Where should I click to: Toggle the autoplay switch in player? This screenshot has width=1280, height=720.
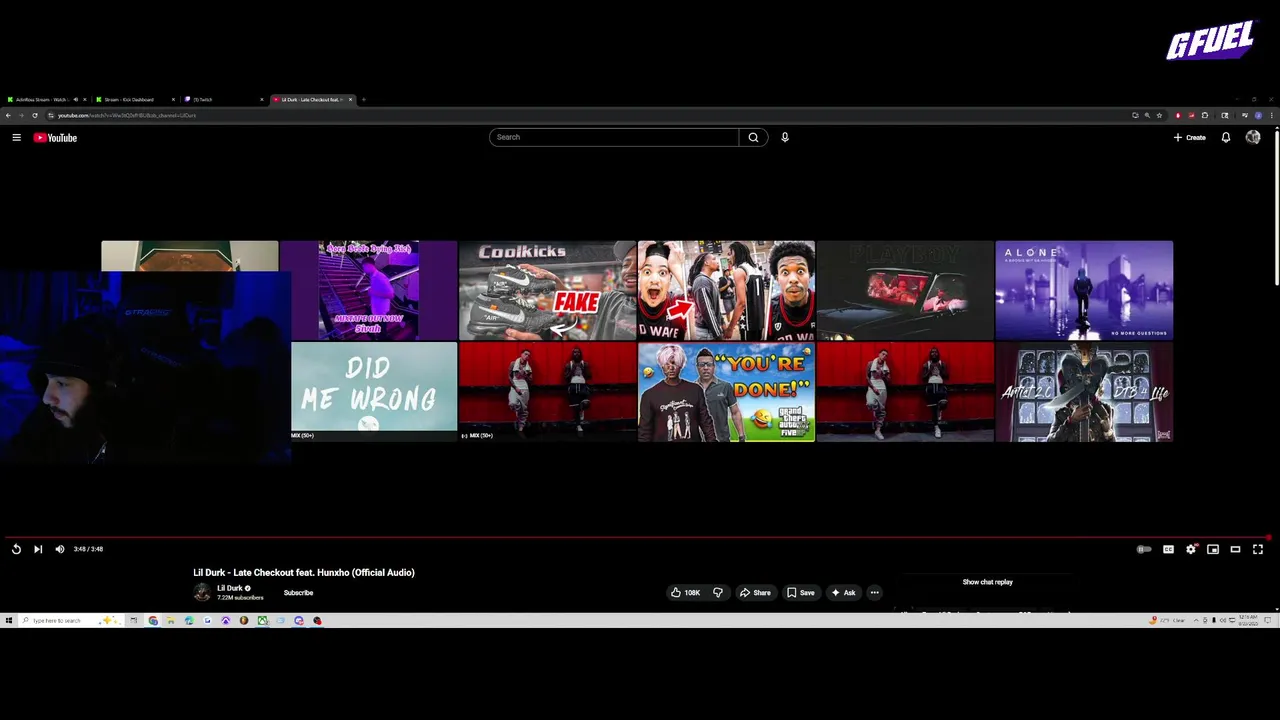point(1144,549)
